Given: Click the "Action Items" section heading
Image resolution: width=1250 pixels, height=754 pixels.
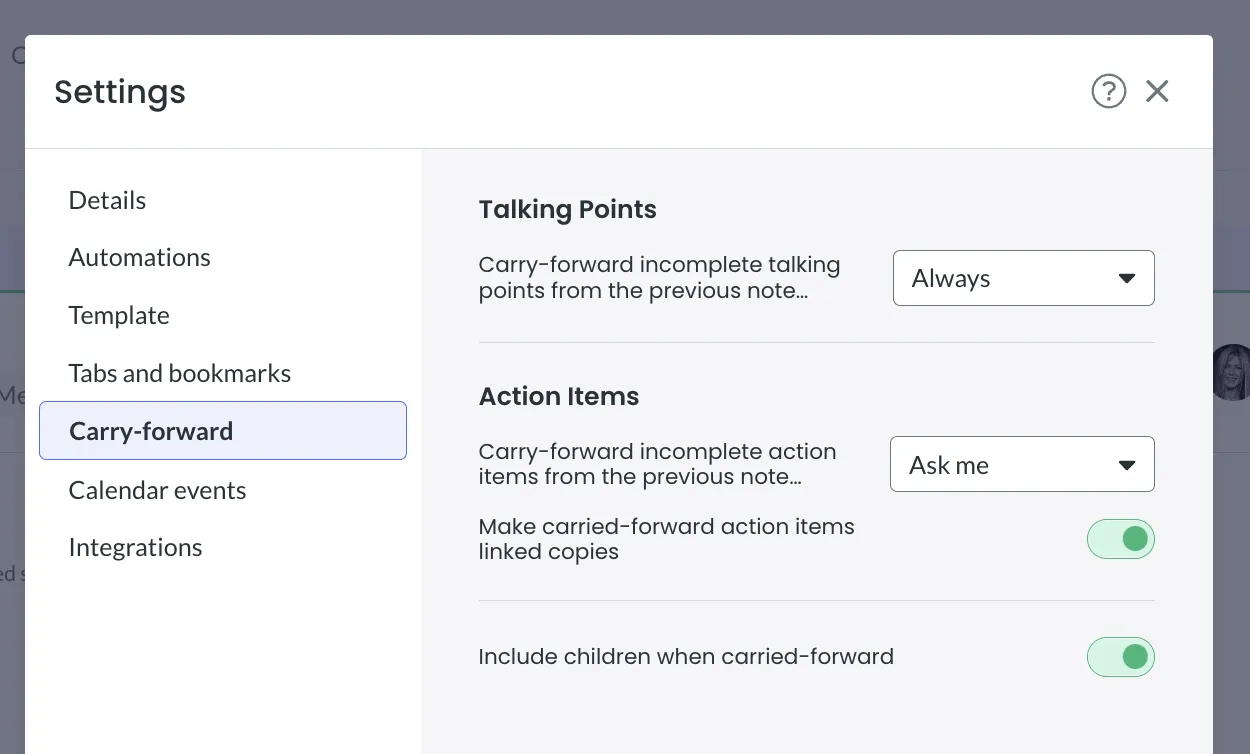Looking at the screenshot, I should click(558, 396).
